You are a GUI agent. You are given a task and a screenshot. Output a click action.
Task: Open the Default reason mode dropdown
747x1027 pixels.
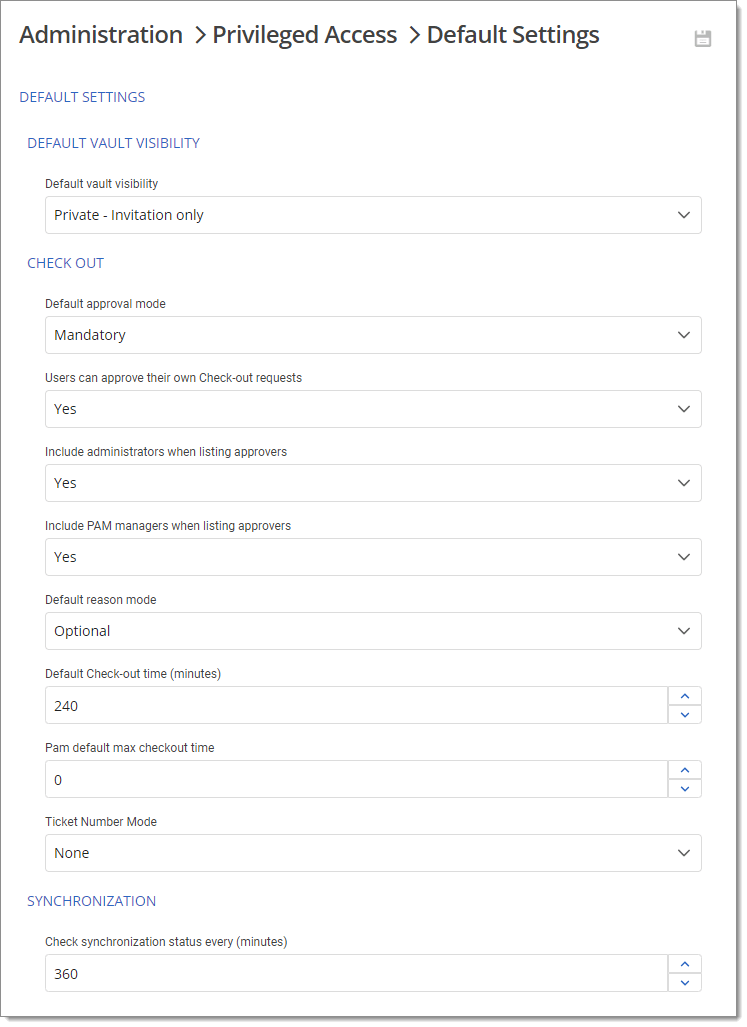[373, 631]
